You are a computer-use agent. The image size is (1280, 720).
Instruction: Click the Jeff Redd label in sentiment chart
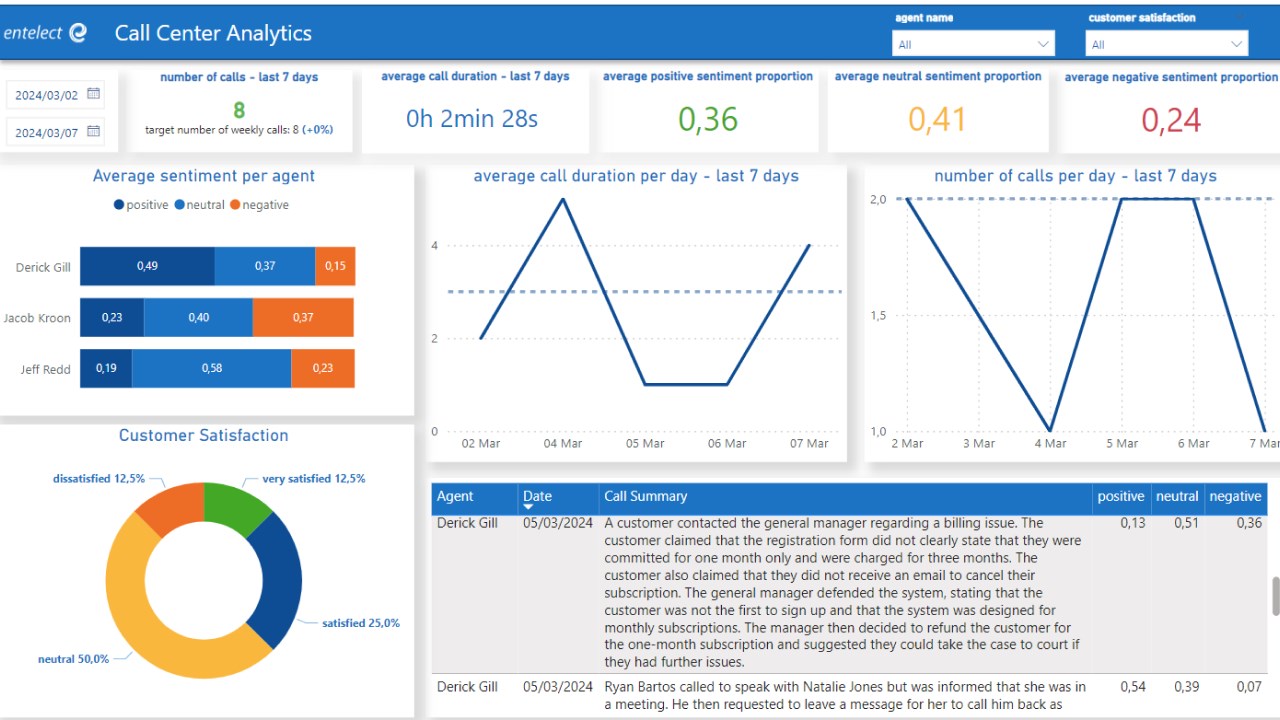coord(46,369)
